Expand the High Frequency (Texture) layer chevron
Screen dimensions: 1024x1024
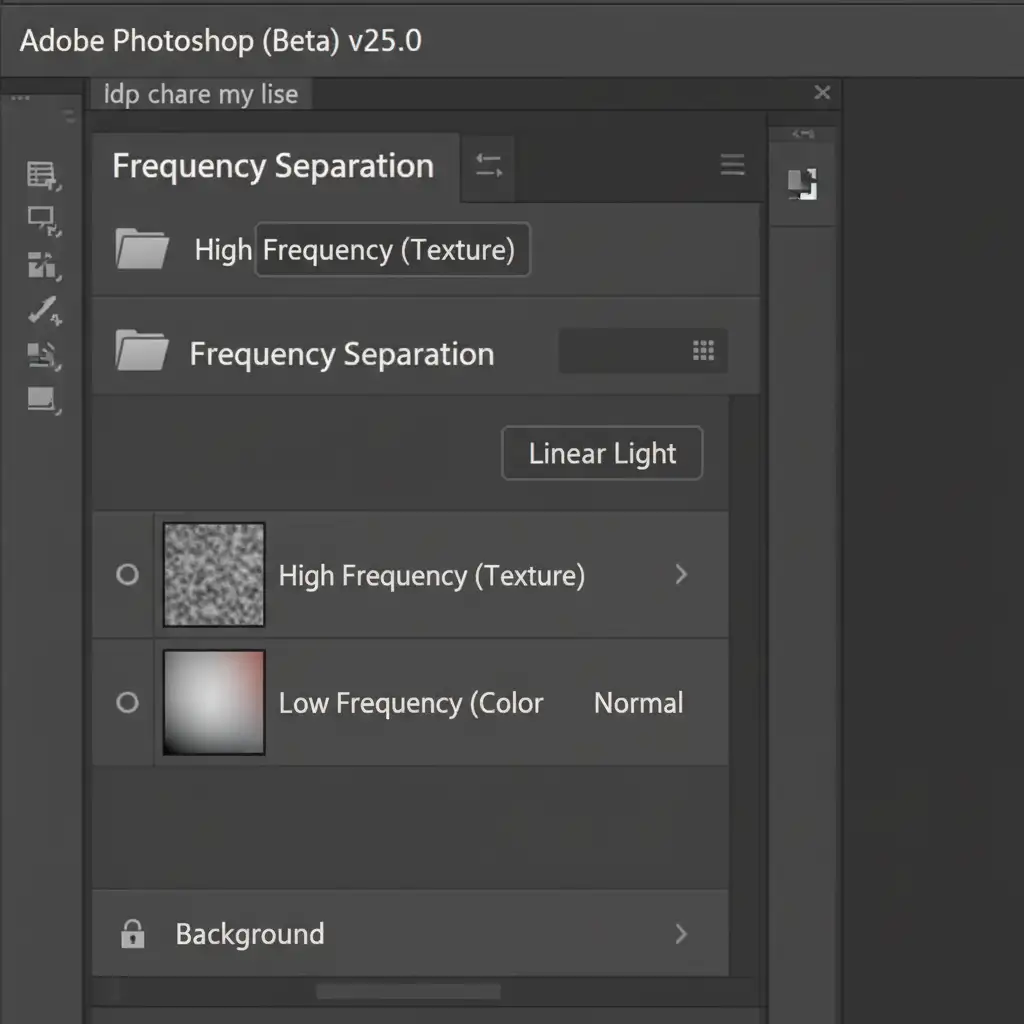(681, 574)
